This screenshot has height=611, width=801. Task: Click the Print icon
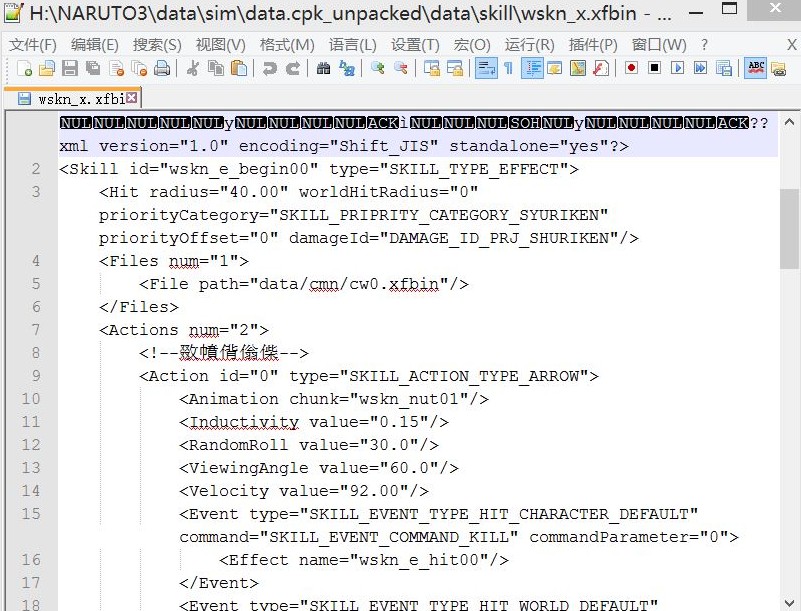click(162, 68)
